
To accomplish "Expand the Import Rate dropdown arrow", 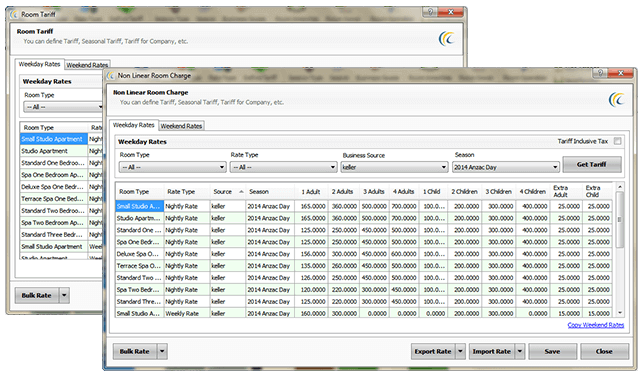I will click(x=520, y=351).
